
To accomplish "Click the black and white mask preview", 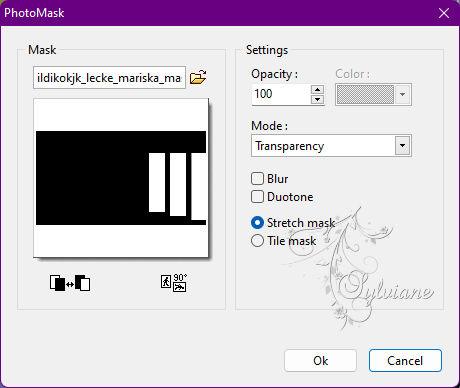I will point(121,178).
